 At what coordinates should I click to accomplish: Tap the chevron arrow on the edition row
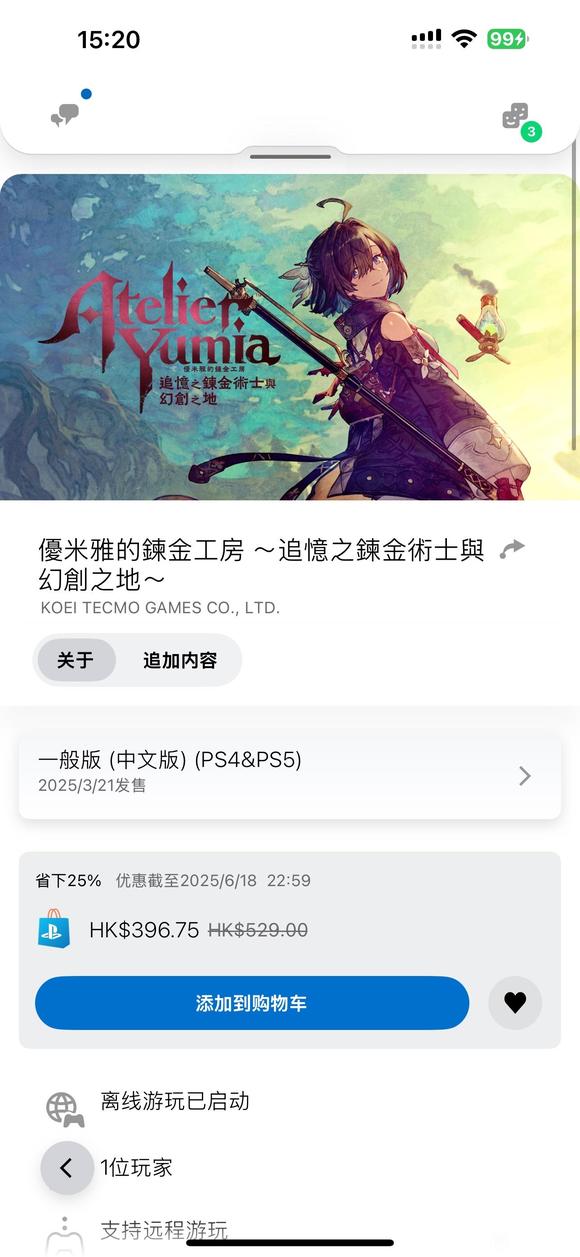[525, 776]
